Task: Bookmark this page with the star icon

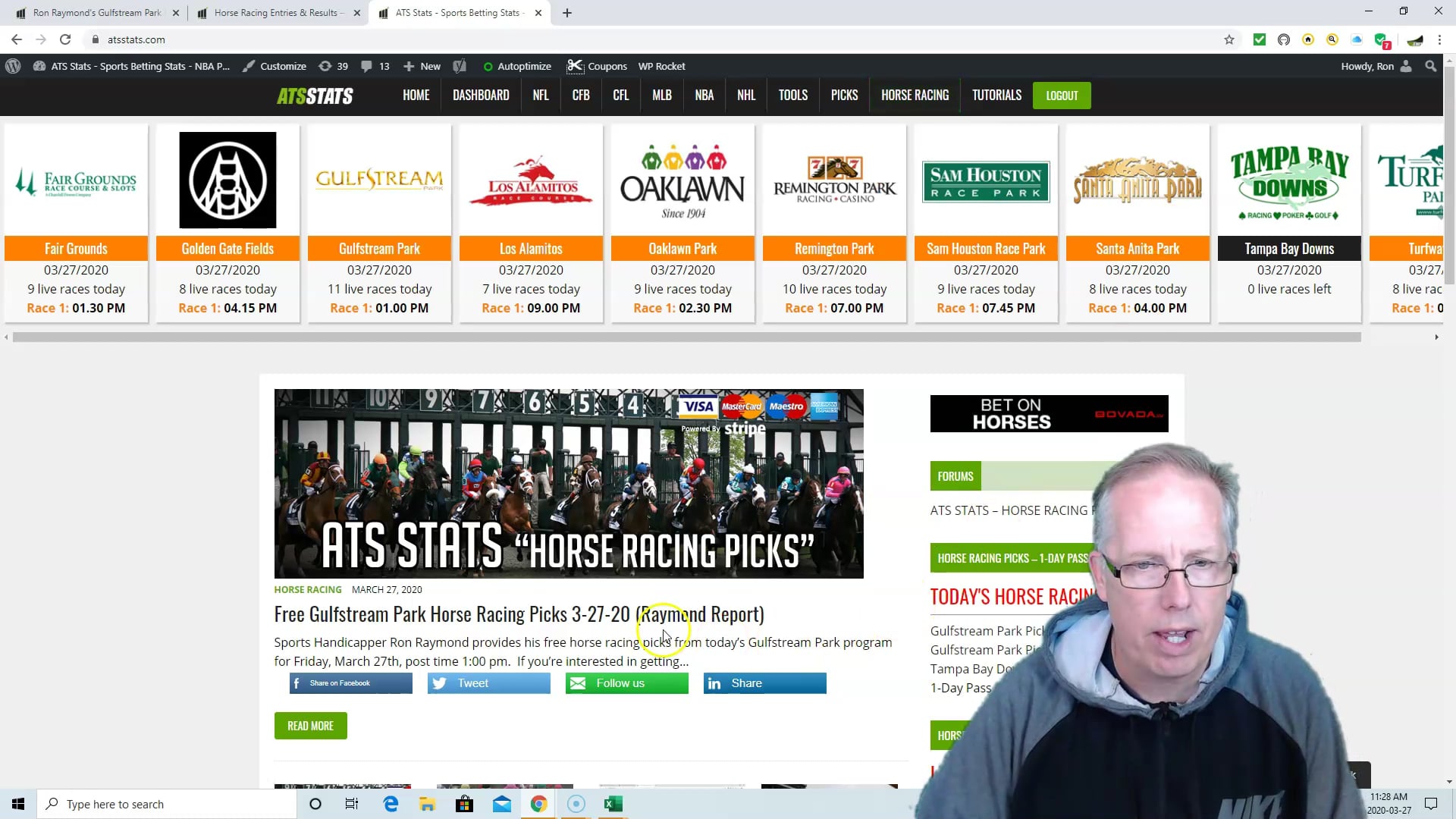Action: (x=1229, y=39)
